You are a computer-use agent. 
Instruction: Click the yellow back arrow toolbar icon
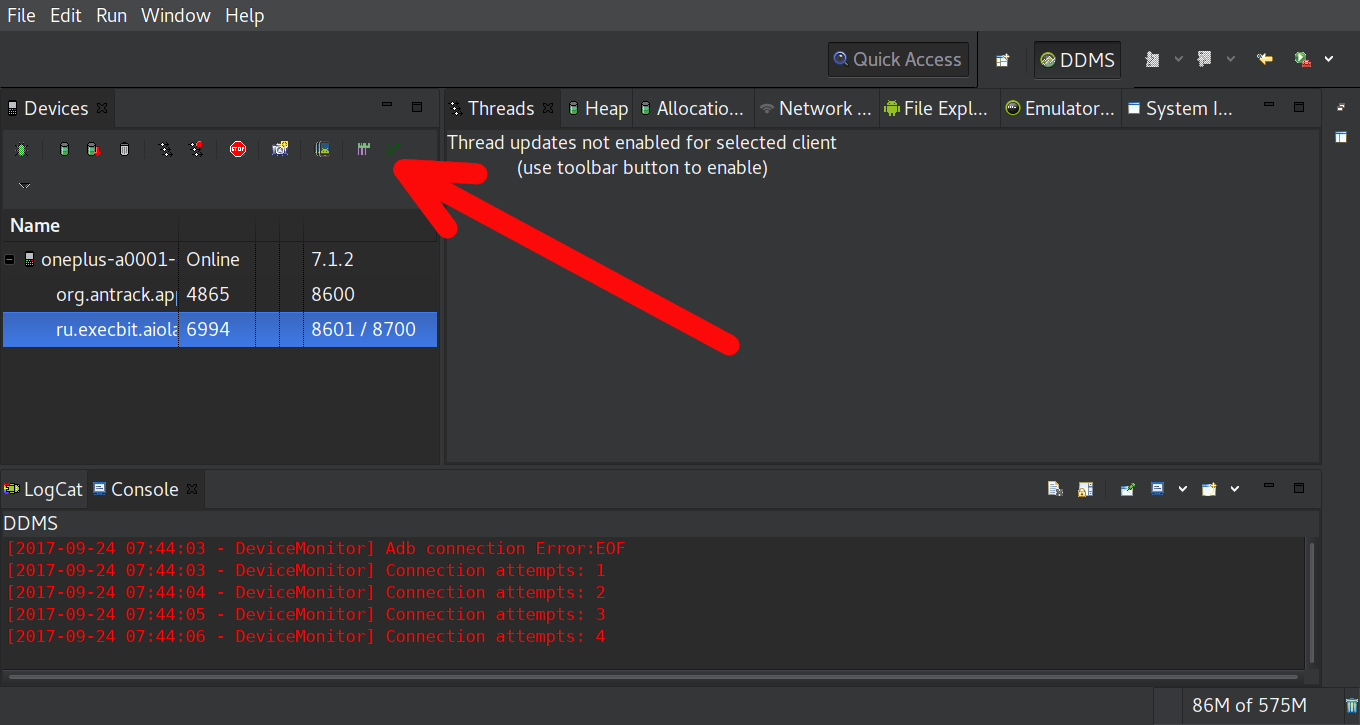[1265, 60]
